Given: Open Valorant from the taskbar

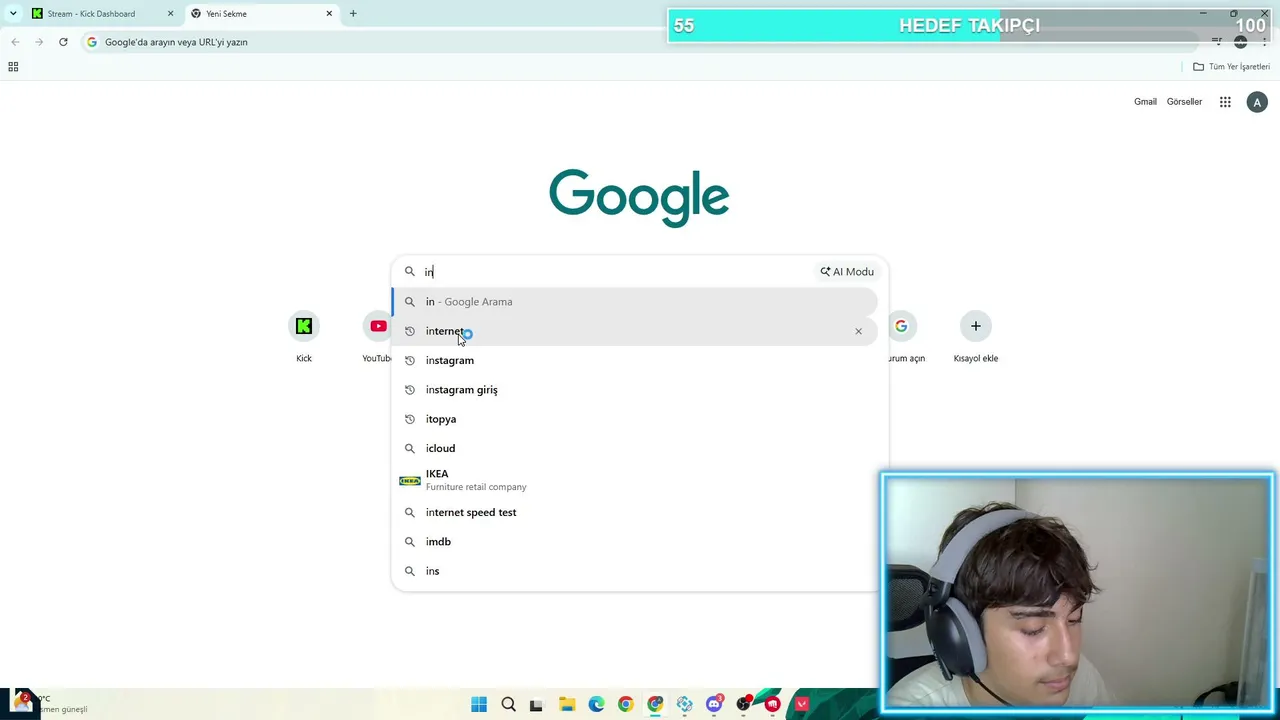Looking at the screenshot, I should pyautogui.click(x=802, y=704).
